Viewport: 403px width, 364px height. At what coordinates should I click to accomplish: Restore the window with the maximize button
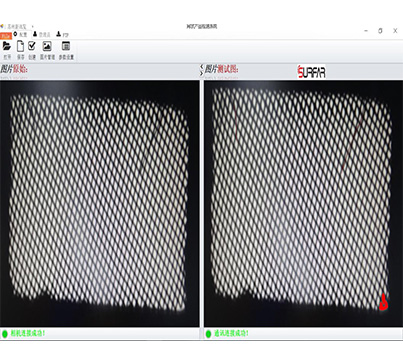tap(380, 31)
